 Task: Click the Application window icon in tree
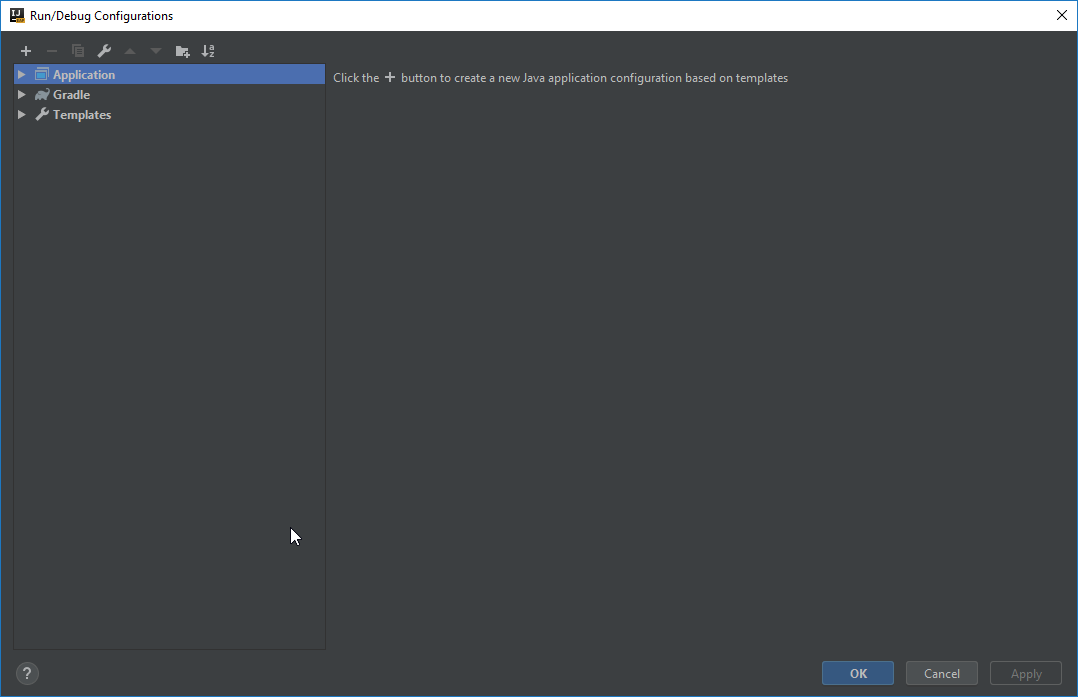42,75
